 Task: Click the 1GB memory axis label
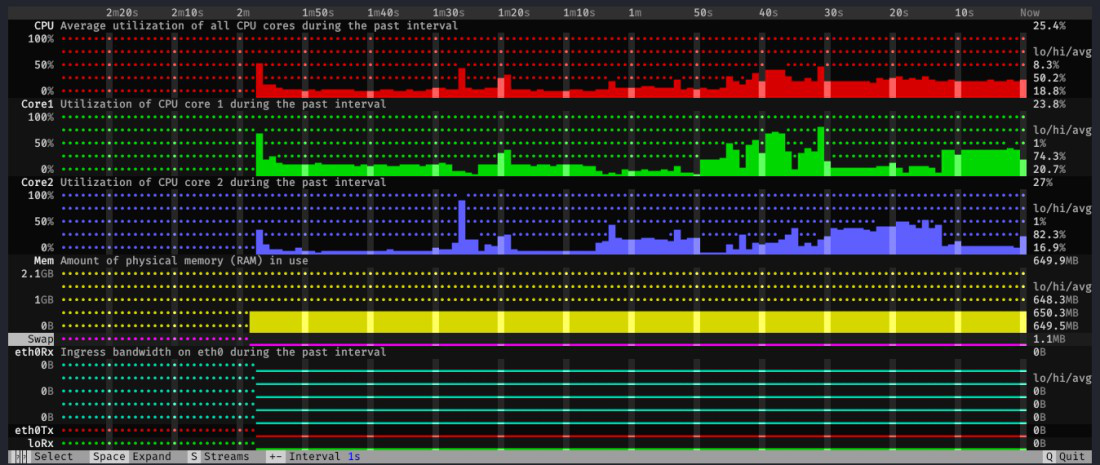pyautogui.click(x=44, y=299)
